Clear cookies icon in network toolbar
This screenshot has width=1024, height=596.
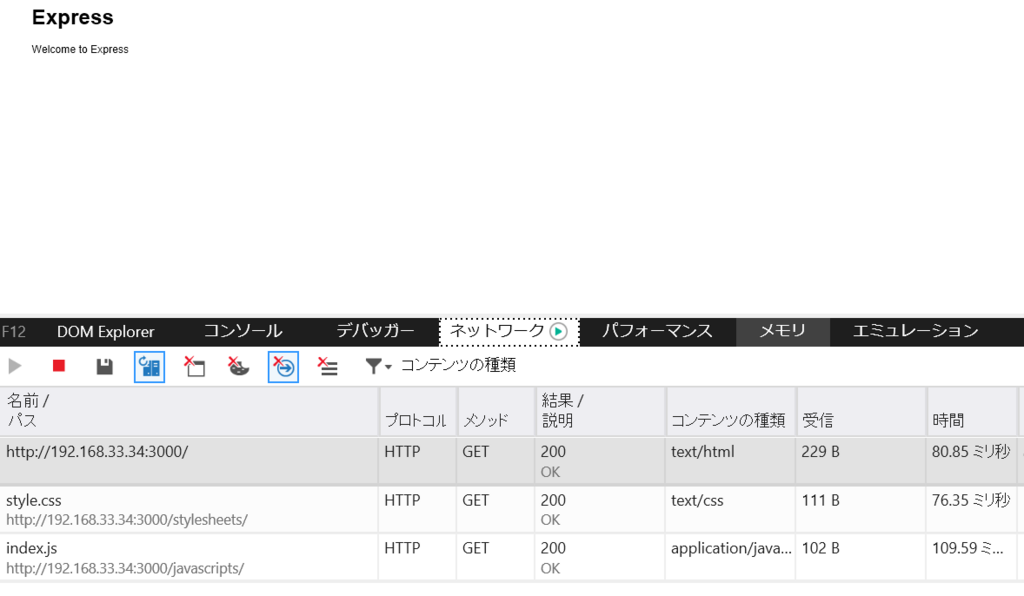click(x=238, y=366)
